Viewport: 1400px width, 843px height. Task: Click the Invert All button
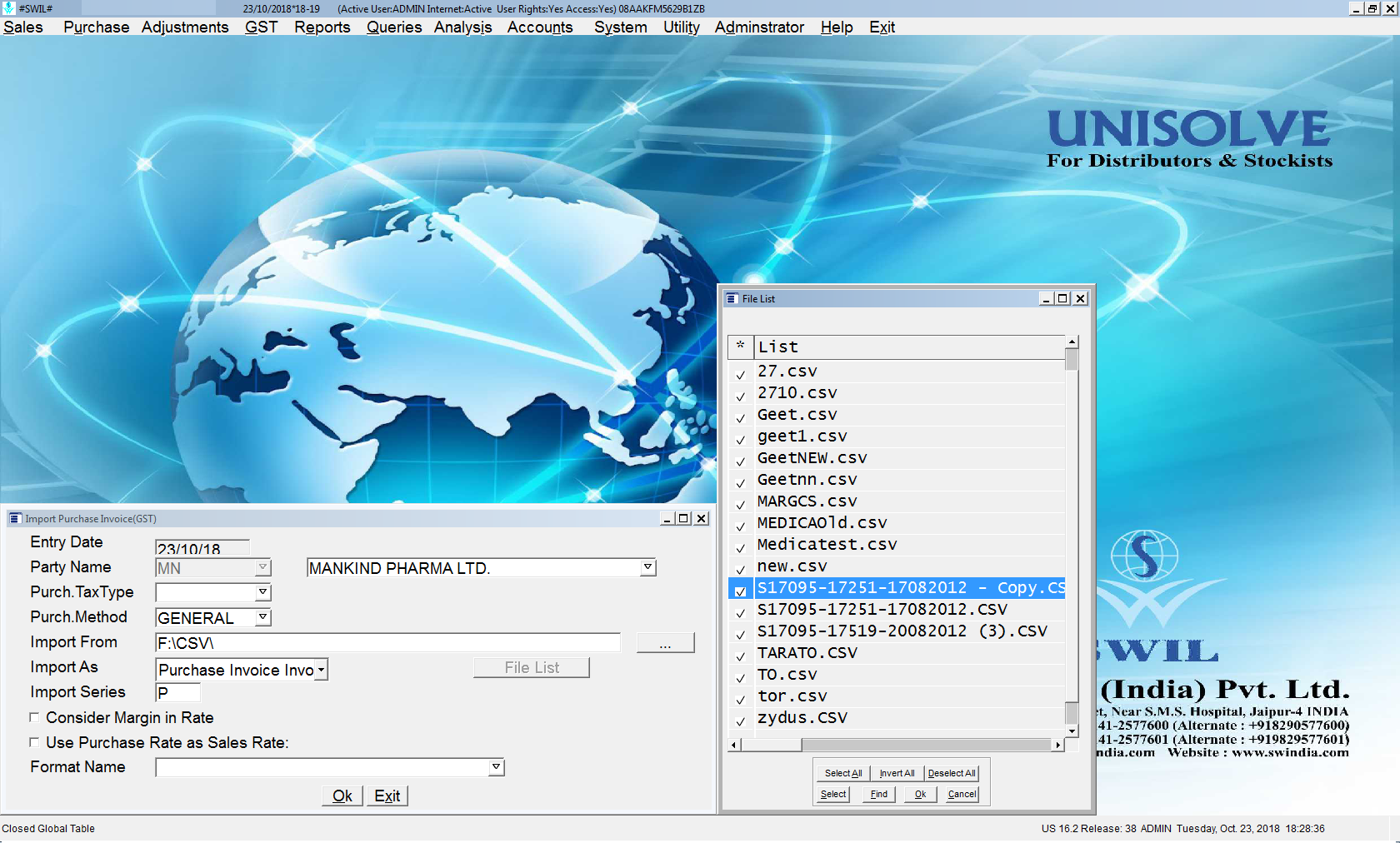point(897,773)
